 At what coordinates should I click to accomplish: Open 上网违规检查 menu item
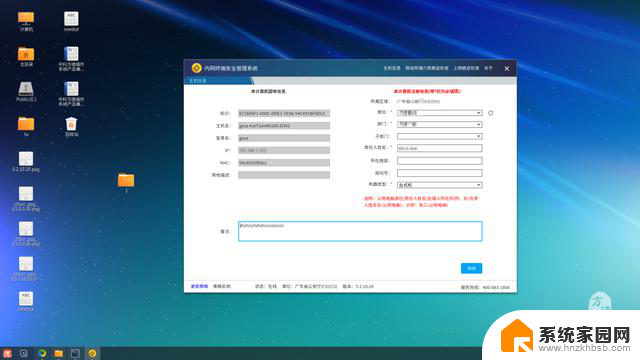pyautogui.click(x=466, y=68)
